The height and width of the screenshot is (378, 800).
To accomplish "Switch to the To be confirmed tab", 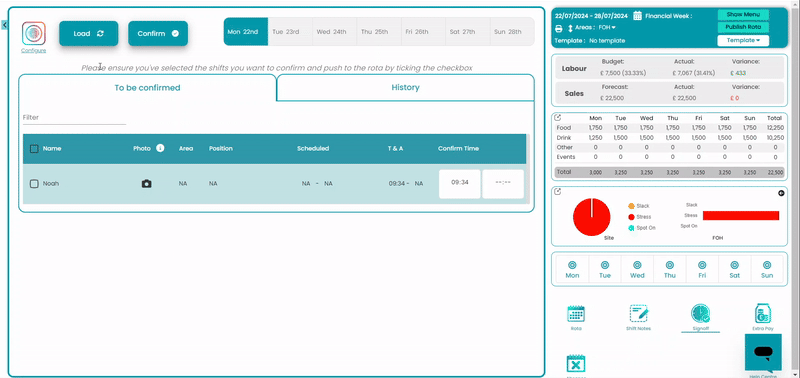I will [x=147, y=88].
